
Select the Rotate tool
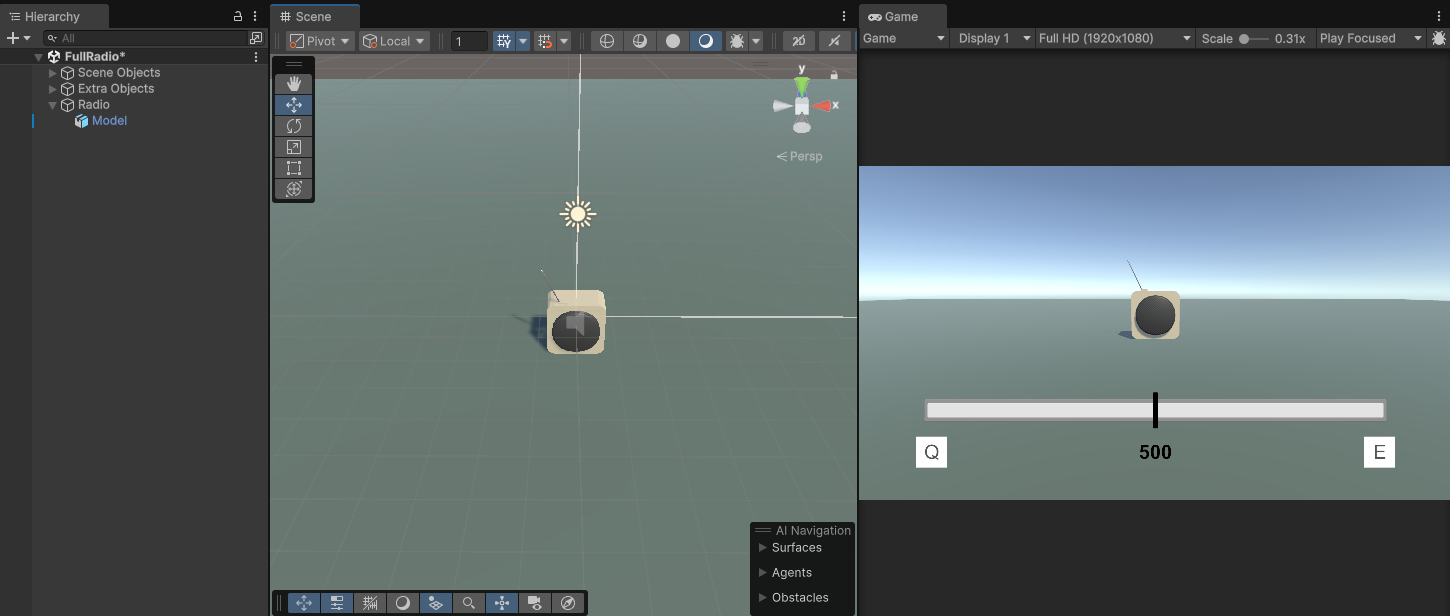tap(293, 125)
